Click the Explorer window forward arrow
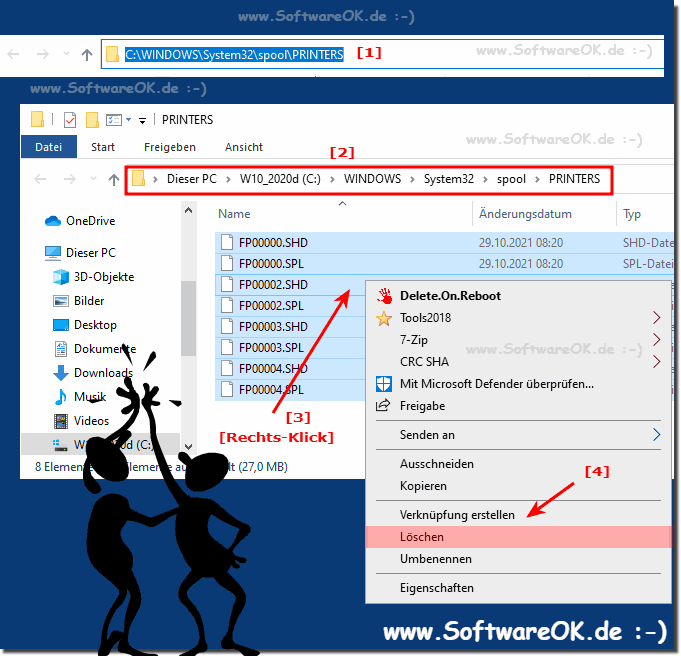This screenshot has height=656, width=681. point(69,179)
